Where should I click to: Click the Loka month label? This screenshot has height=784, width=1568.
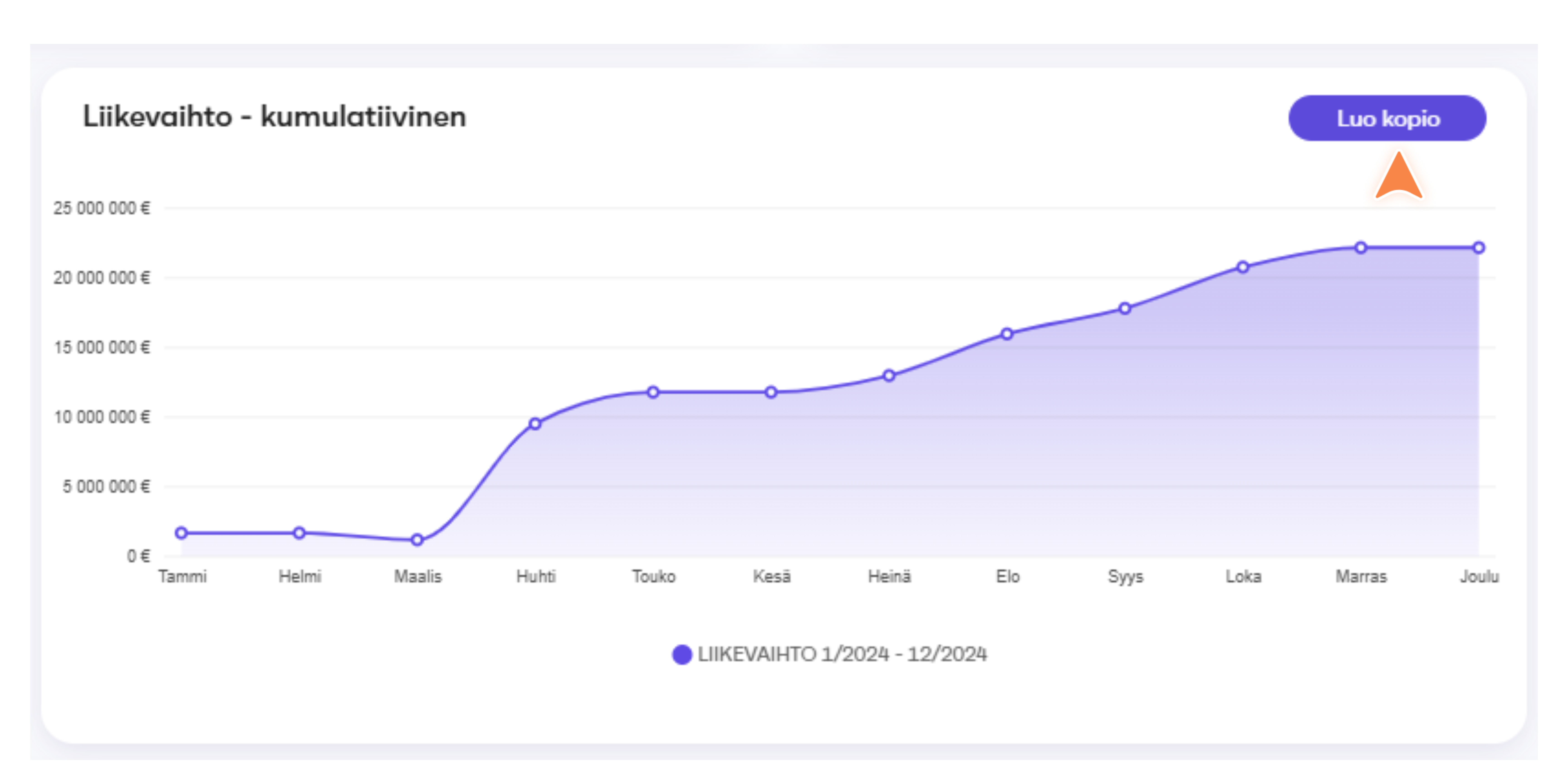1244,576
